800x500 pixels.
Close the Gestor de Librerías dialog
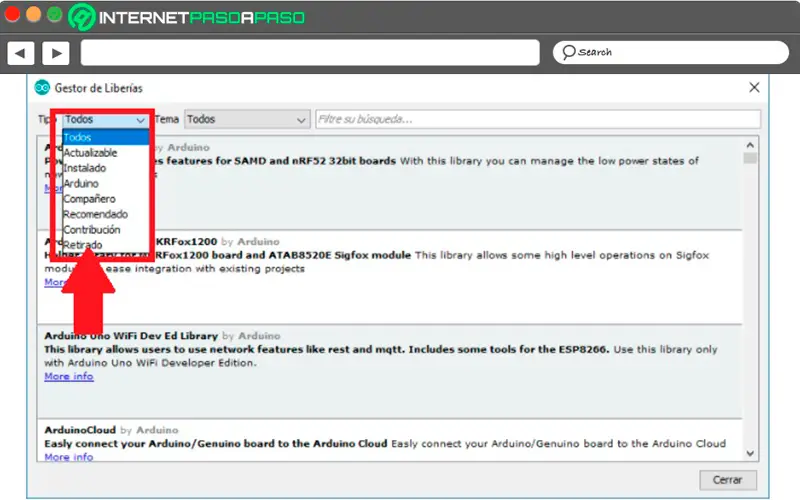(x=754, y=87)
